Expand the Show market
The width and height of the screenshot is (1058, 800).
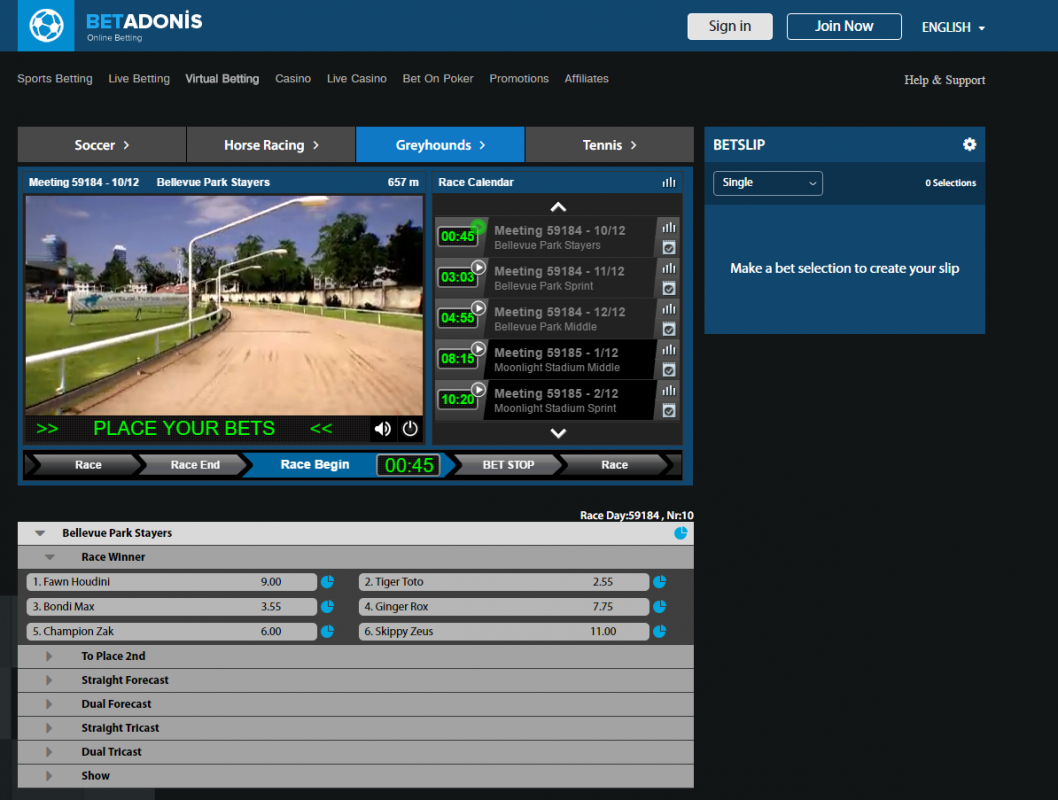pyautogui.click(x=49, y=776)
